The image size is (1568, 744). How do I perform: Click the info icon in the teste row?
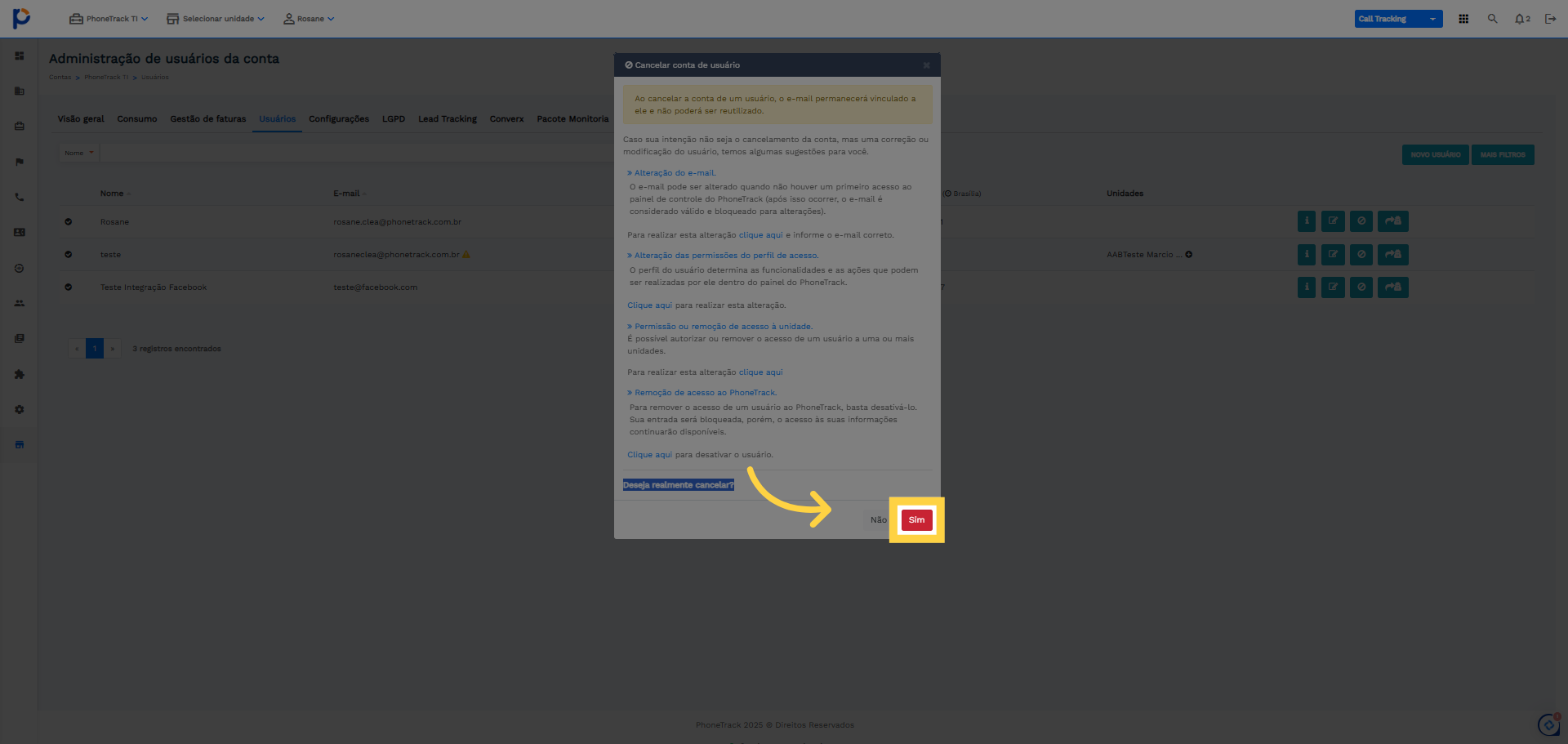pos(1307,254)
